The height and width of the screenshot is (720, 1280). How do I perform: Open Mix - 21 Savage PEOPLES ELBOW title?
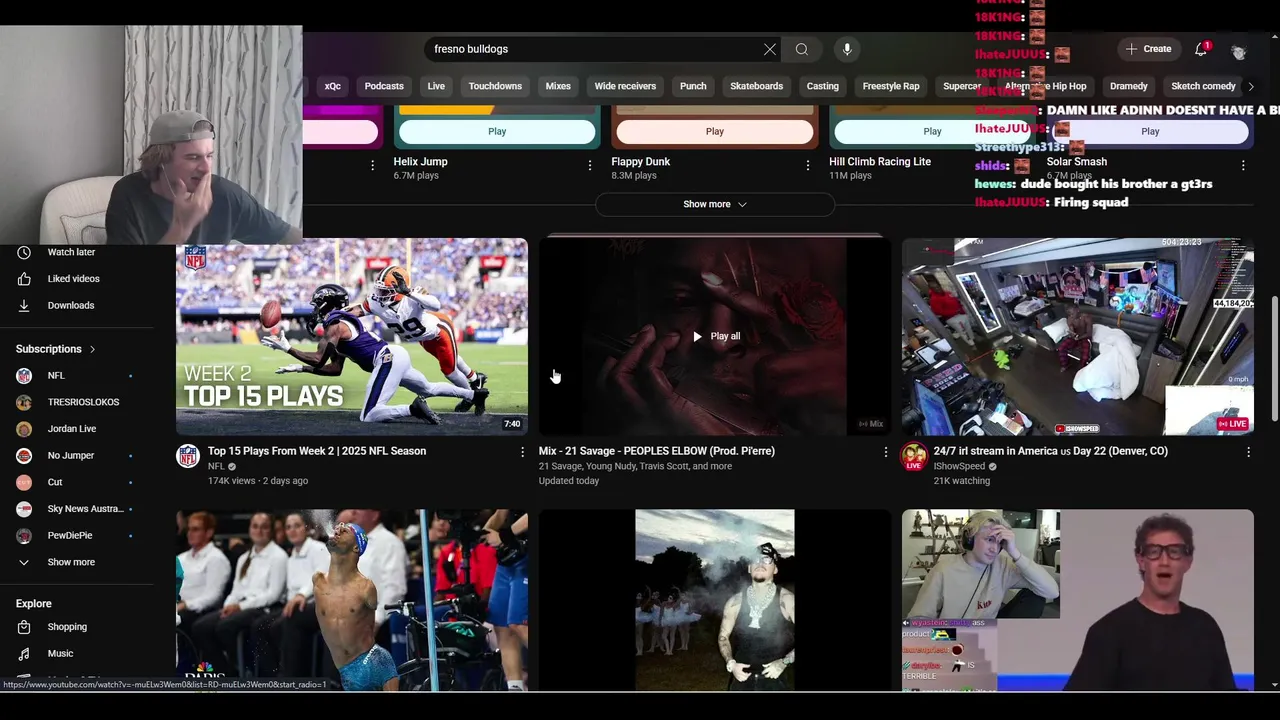657,451
